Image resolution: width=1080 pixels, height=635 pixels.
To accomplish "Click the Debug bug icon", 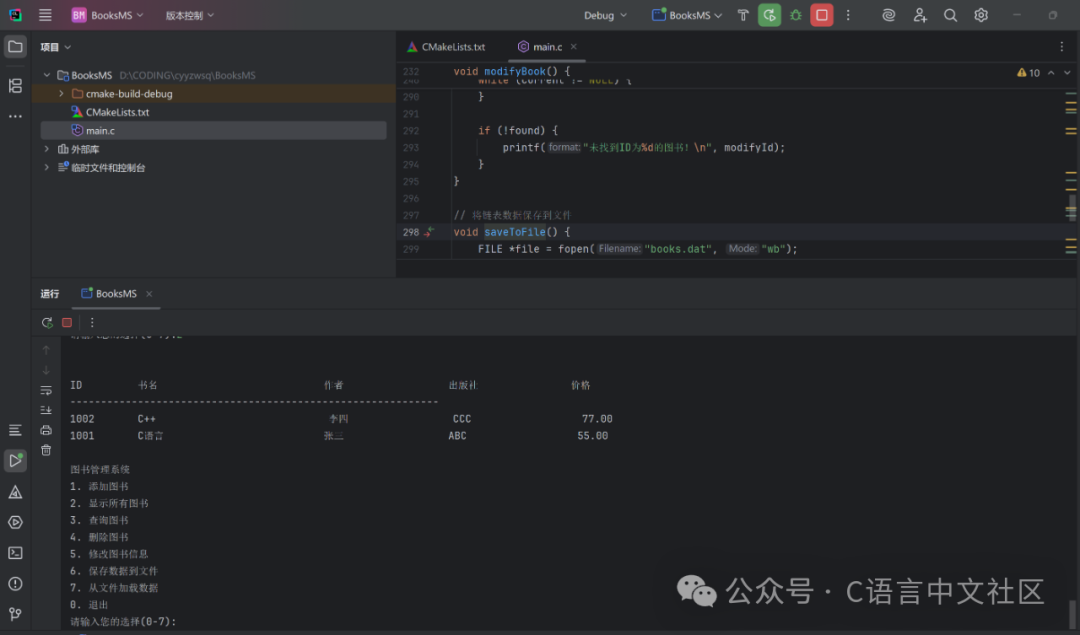I will click(x=796, y=15).
